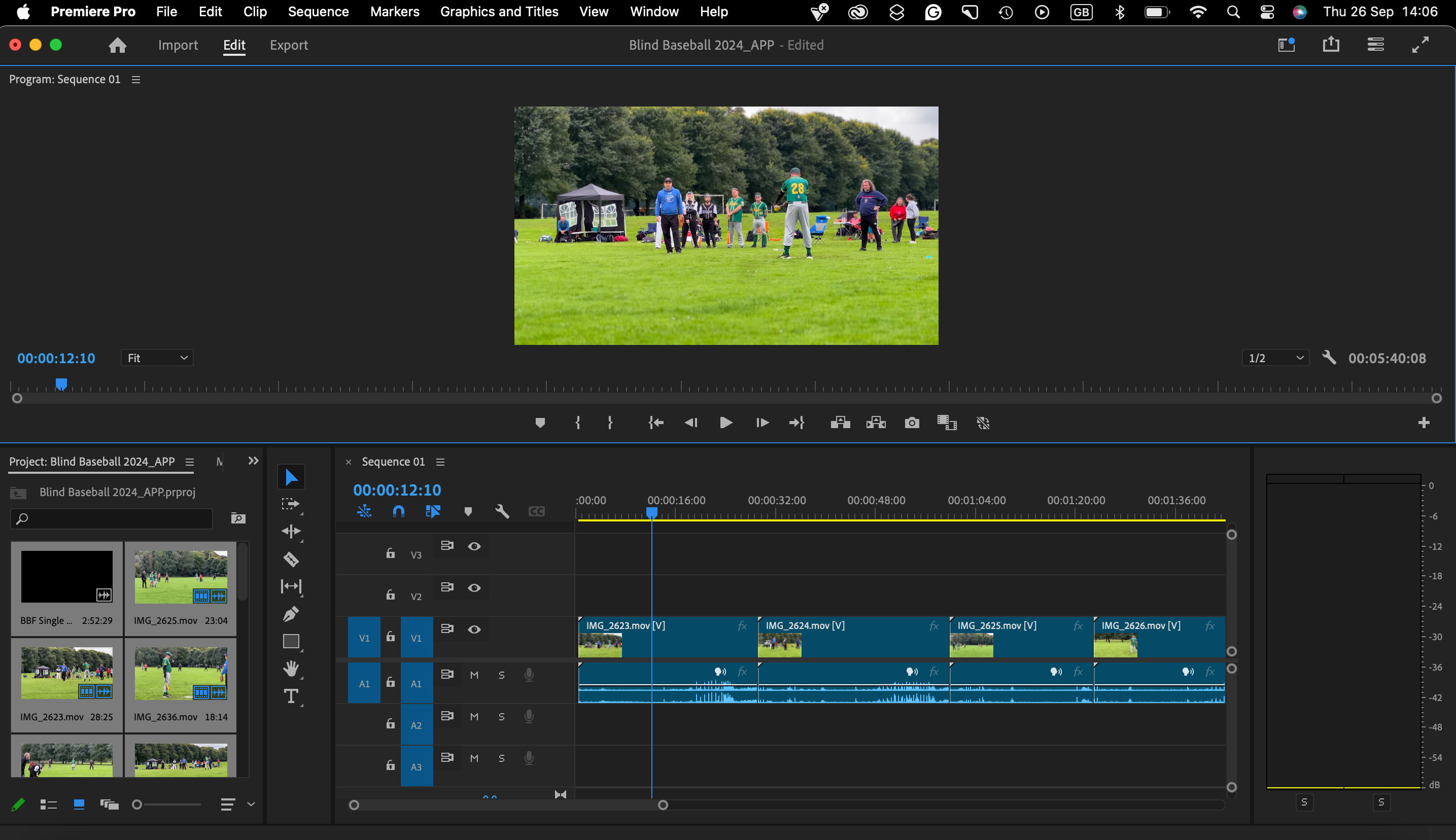Toggle V3 track output eye

(474, 546)
